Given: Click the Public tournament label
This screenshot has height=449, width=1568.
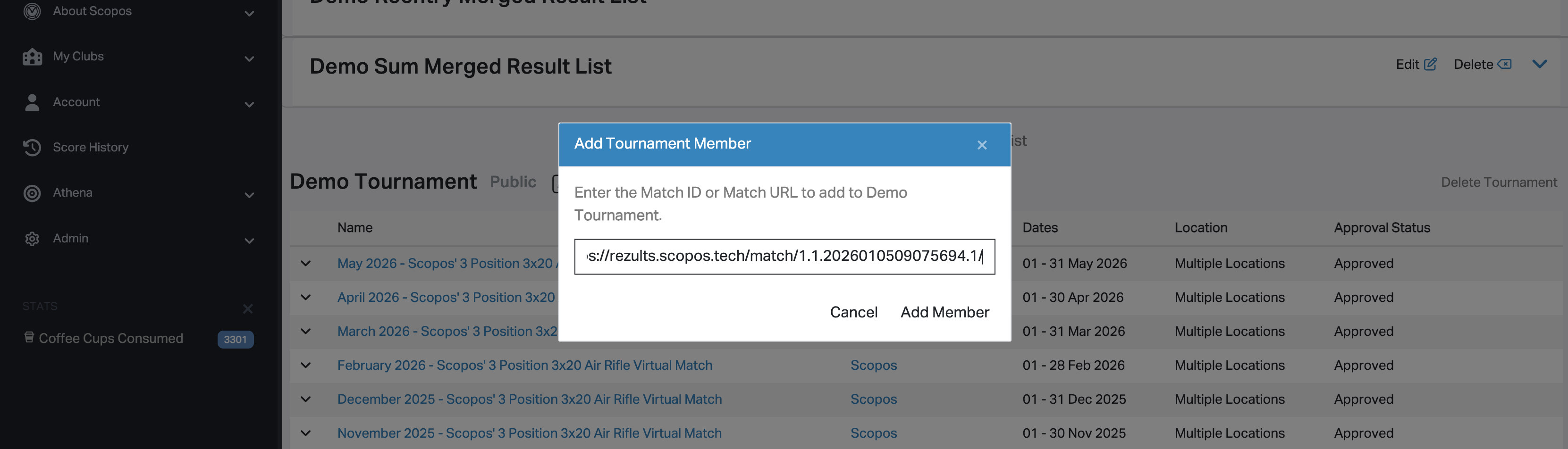Looking at the screenshot, I should coord(513,182).
